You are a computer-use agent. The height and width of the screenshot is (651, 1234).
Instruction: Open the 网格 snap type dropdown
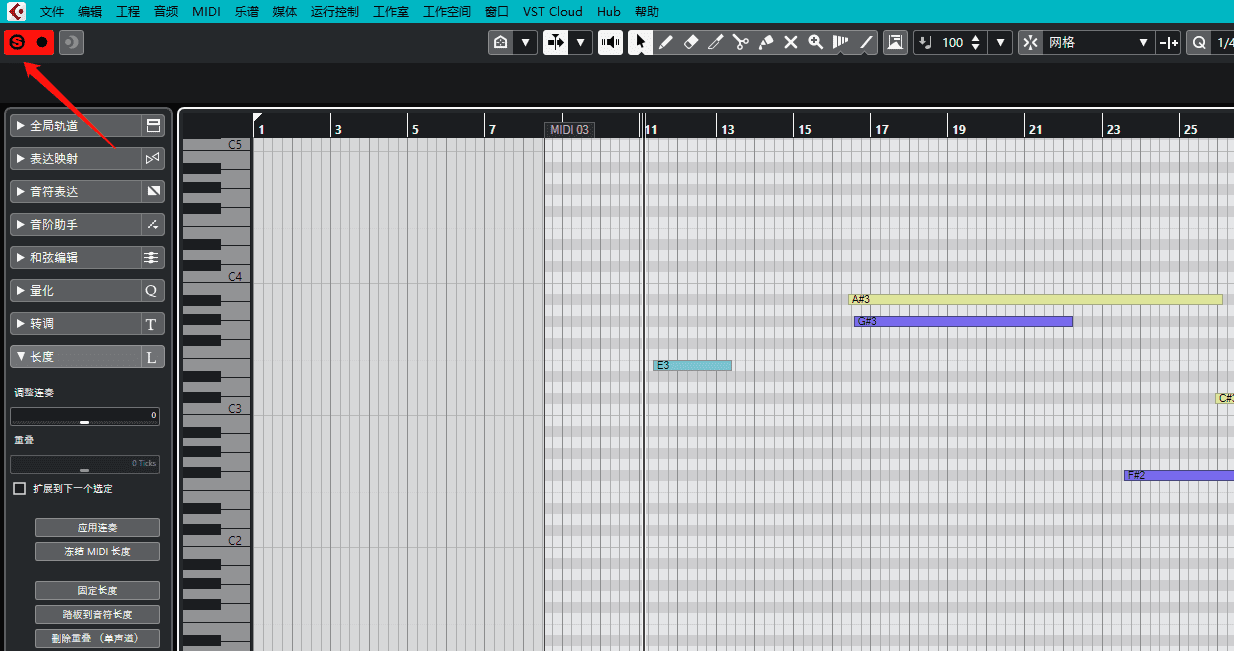pyautogui.click(x=1097, y=42)
